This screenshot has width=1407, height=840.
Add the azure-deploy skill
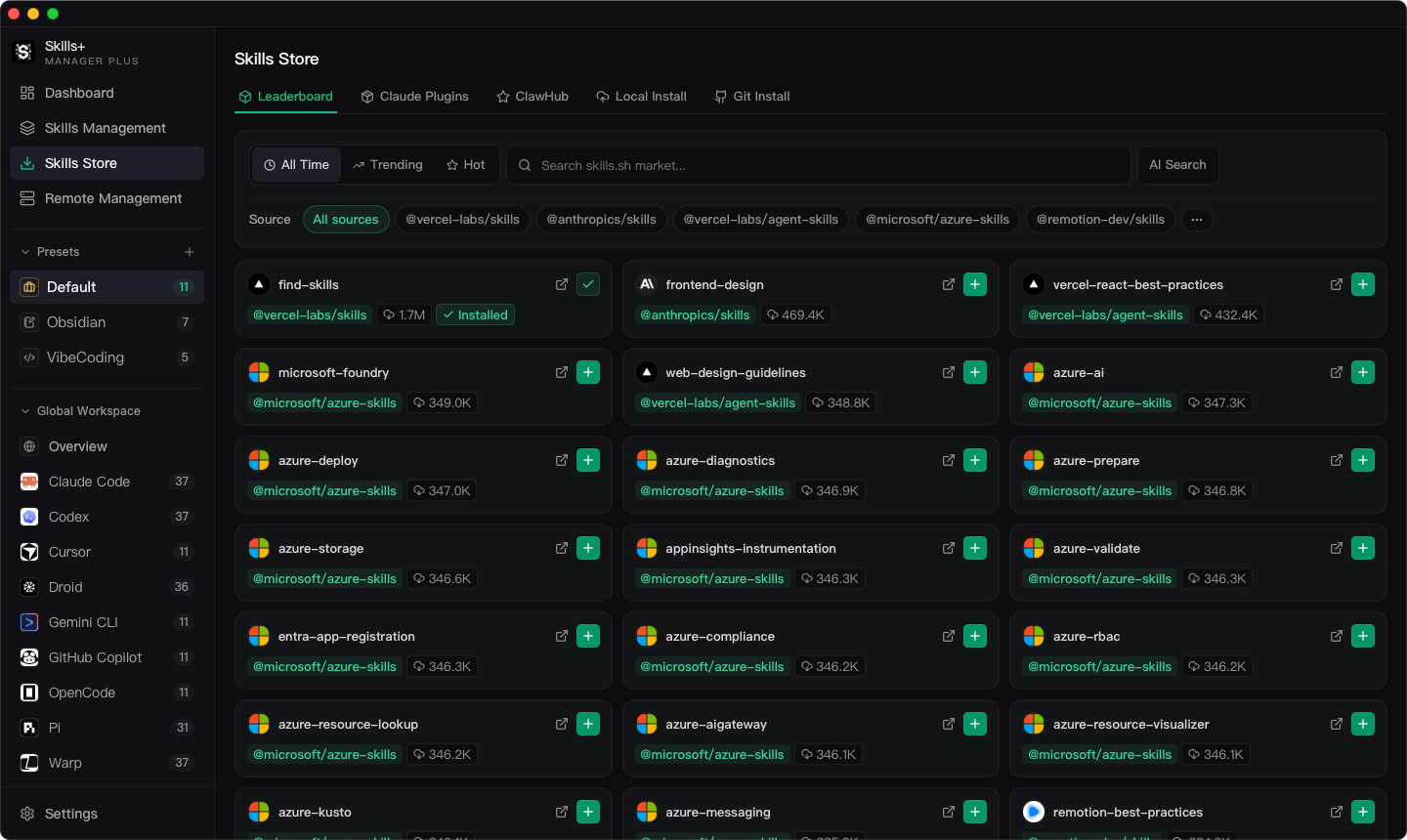click(x=588, y=460)
